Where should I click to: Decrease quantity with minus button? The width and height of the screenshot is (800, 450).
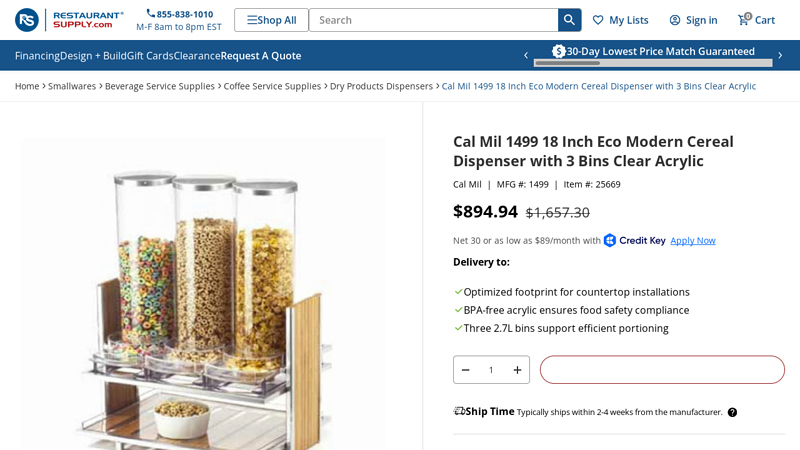tap(465, 370)
